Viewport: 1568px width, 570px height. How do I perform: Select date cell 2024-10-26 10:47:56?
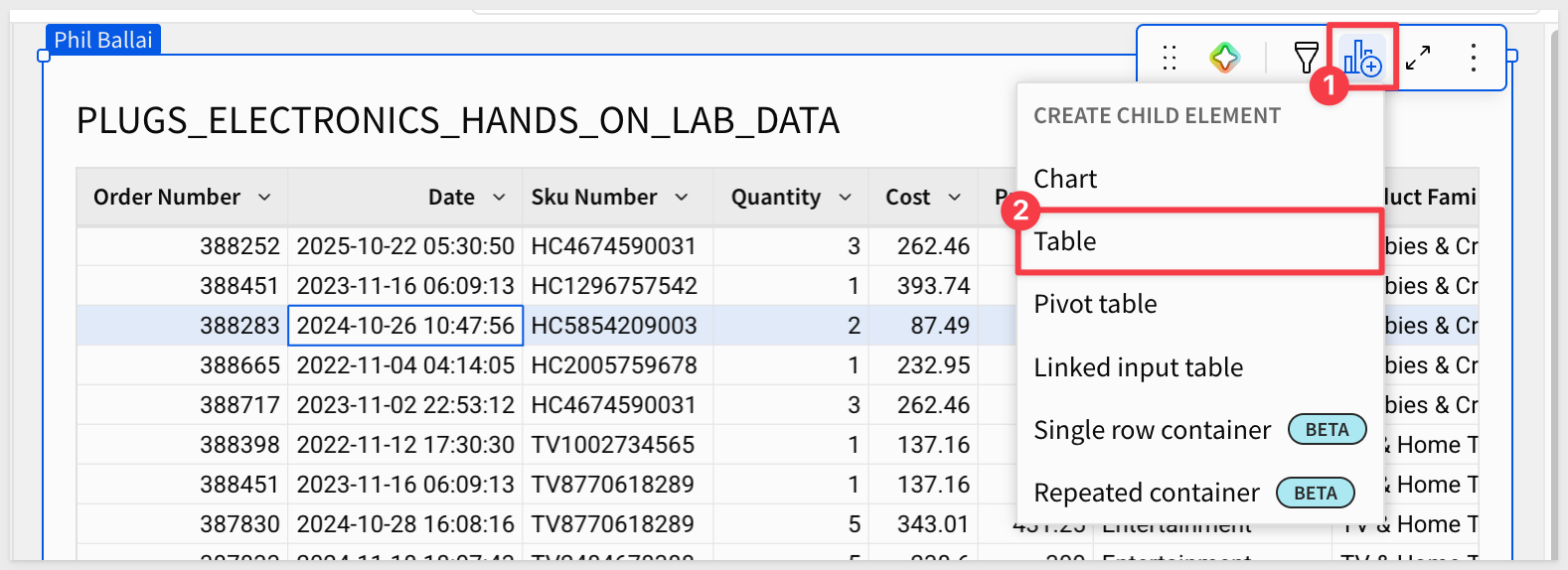pyautogui.click(x=405, y=326)
